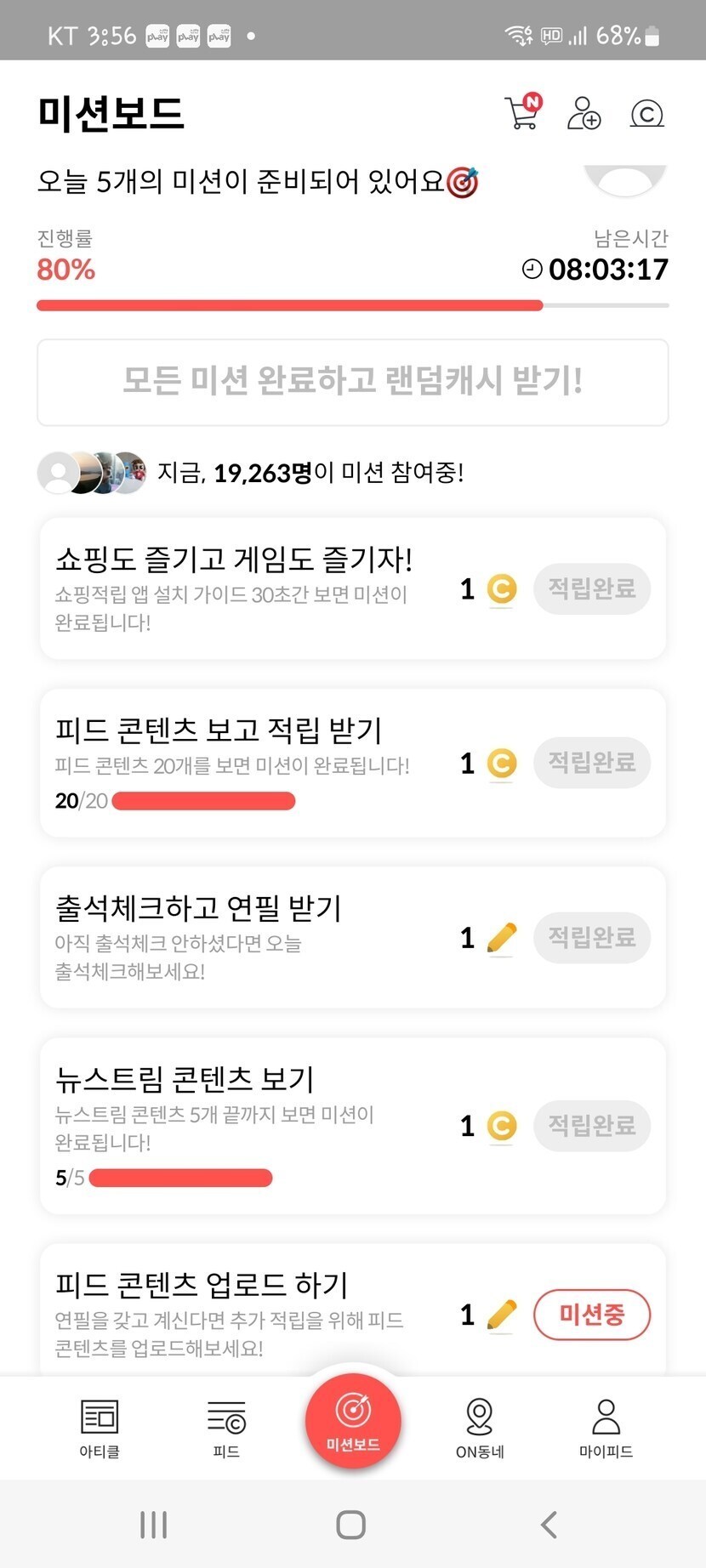706x1568 pixels.
Task: Click the overall mission progress bar
Action: pyautogui.click(x=353, y=305)
